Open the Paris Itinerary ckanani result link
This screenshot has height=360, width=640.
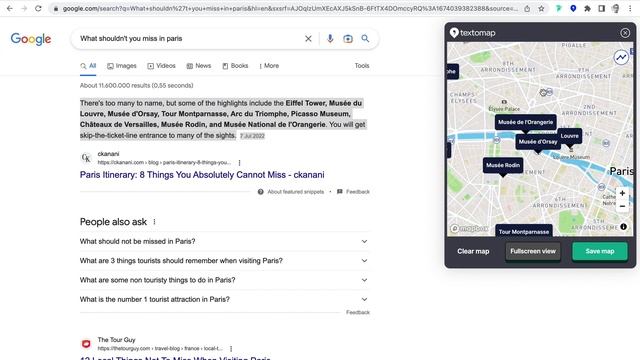[x=202, y=175]
